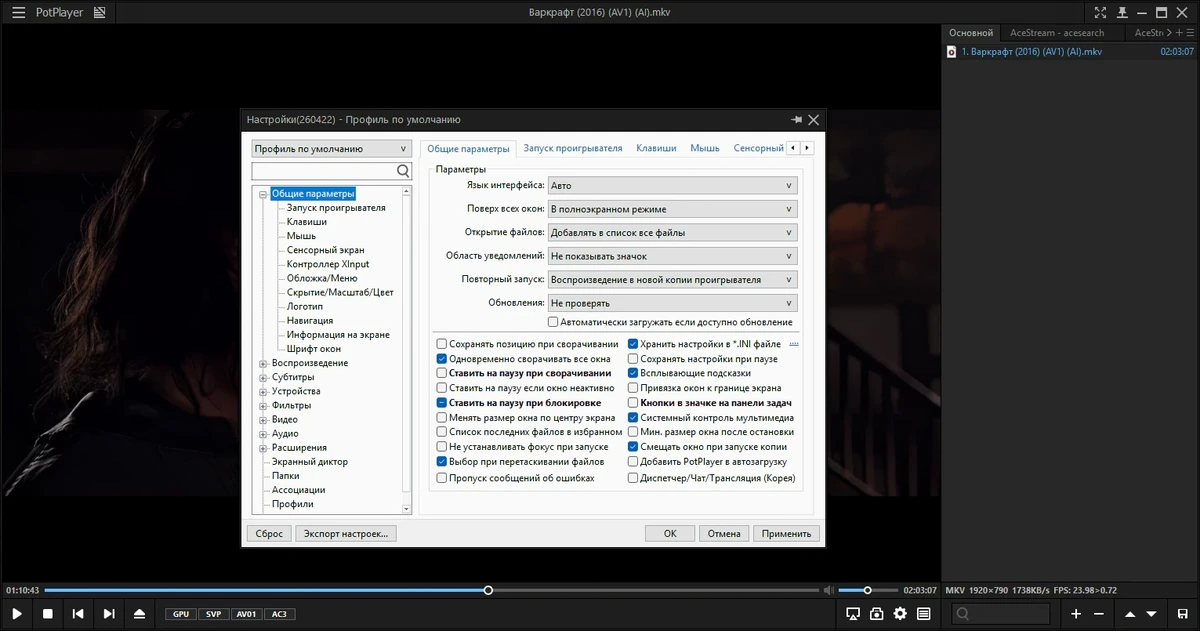Open the 'Обновления' dropdown
This screenshot has width=1200, height=631.
tap(672, 303)
